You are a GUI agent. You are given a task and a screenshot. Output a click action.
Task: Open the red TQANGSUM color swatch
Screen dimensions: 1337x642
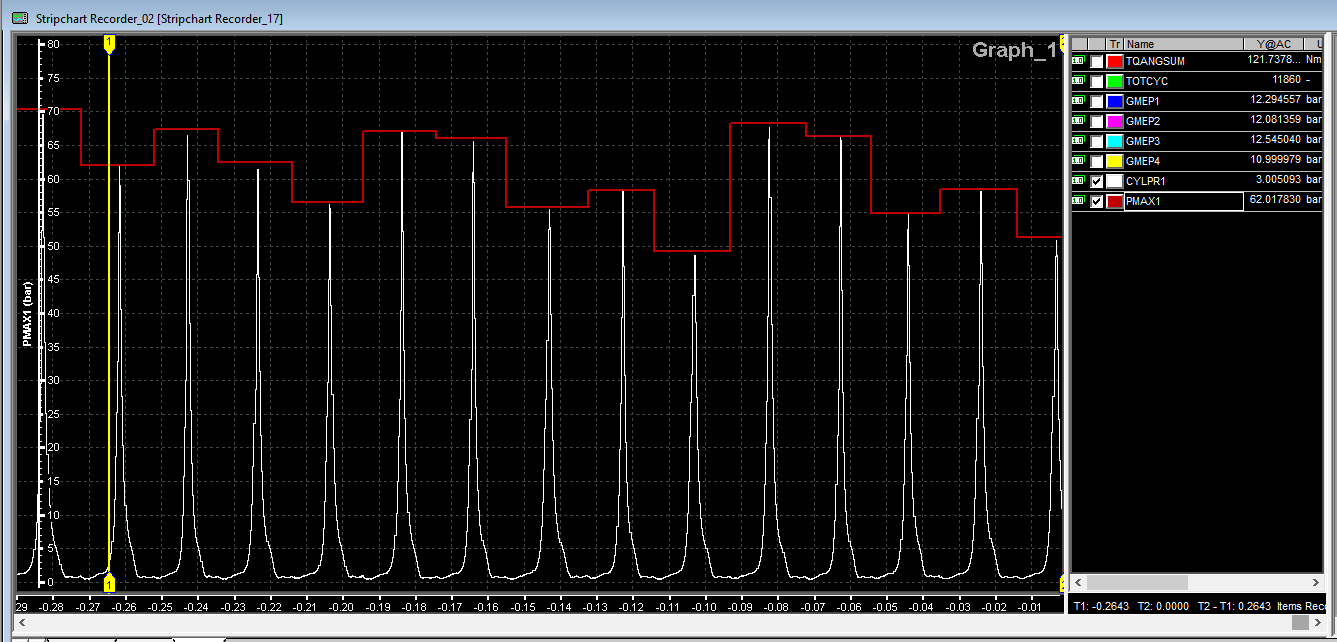pyautogui.click(x=1114, y=61)
